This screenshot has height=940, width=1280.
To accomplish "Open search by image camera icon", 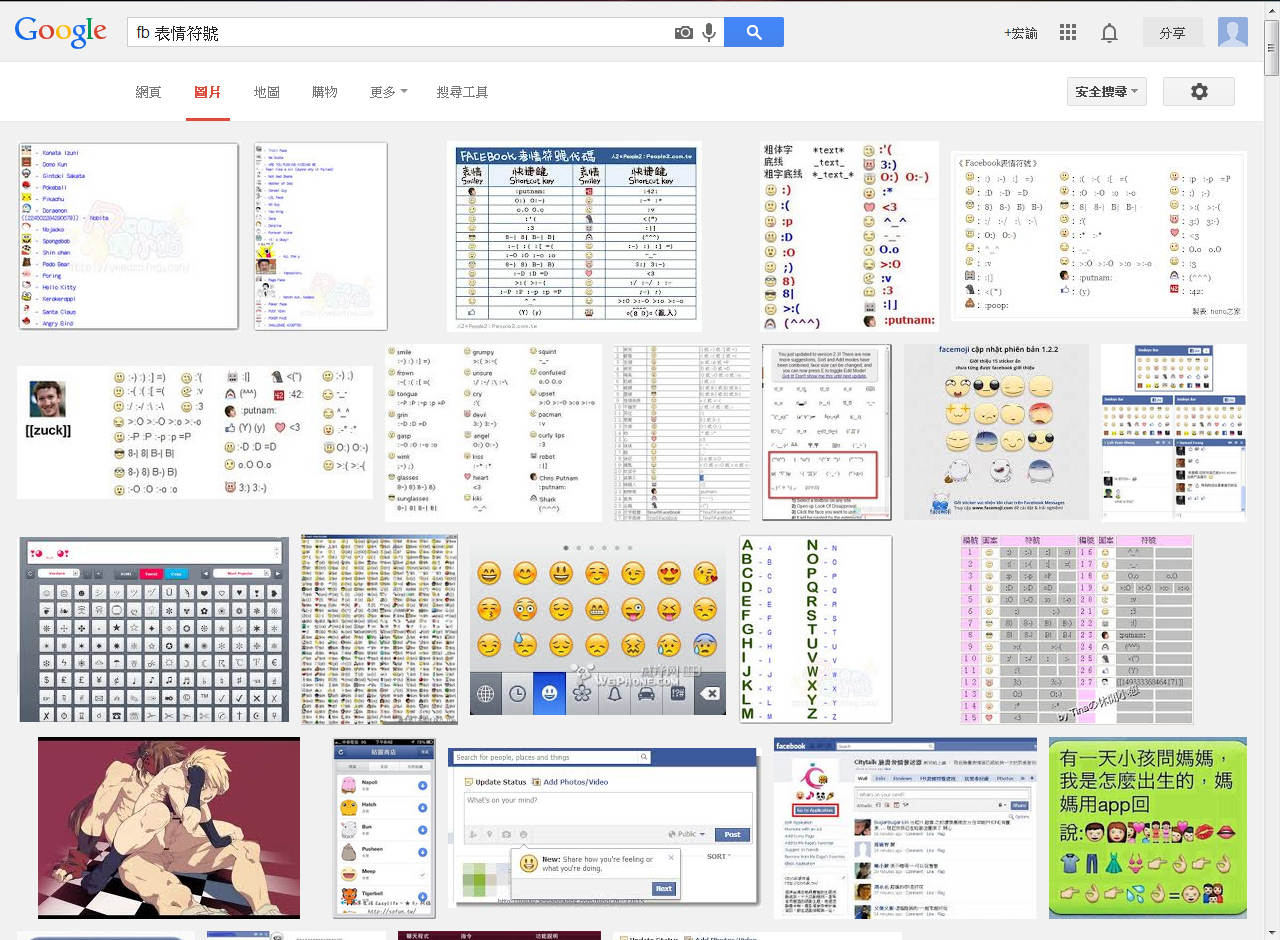I will (x=684, y=33).
